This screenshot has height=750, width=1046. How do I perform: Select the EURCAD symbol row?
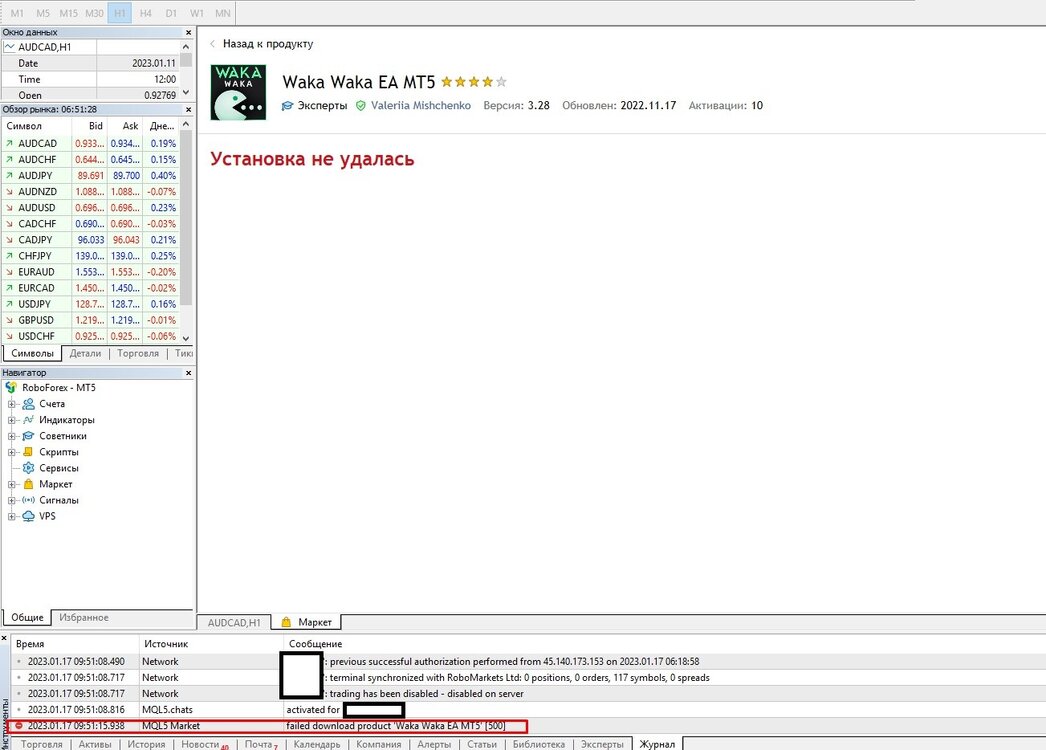[91, 288]
